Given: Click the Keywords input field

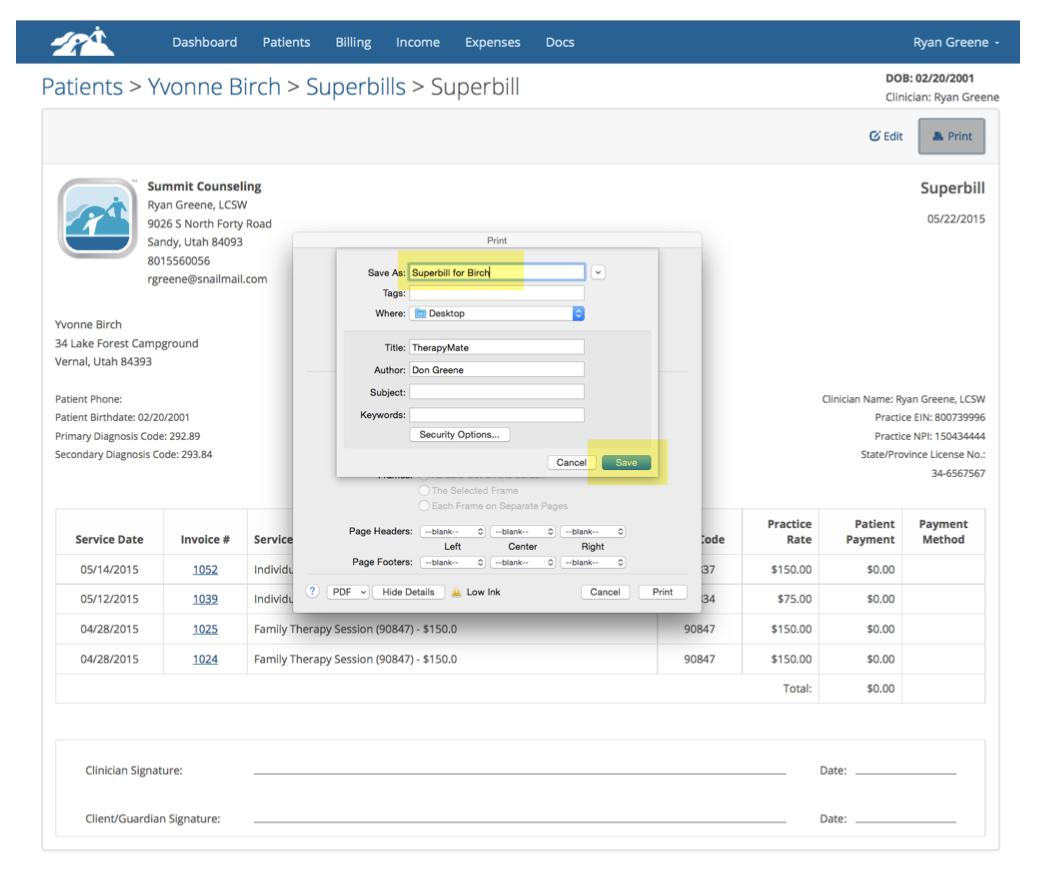Looking at the screenshot, I should [496, 414].
